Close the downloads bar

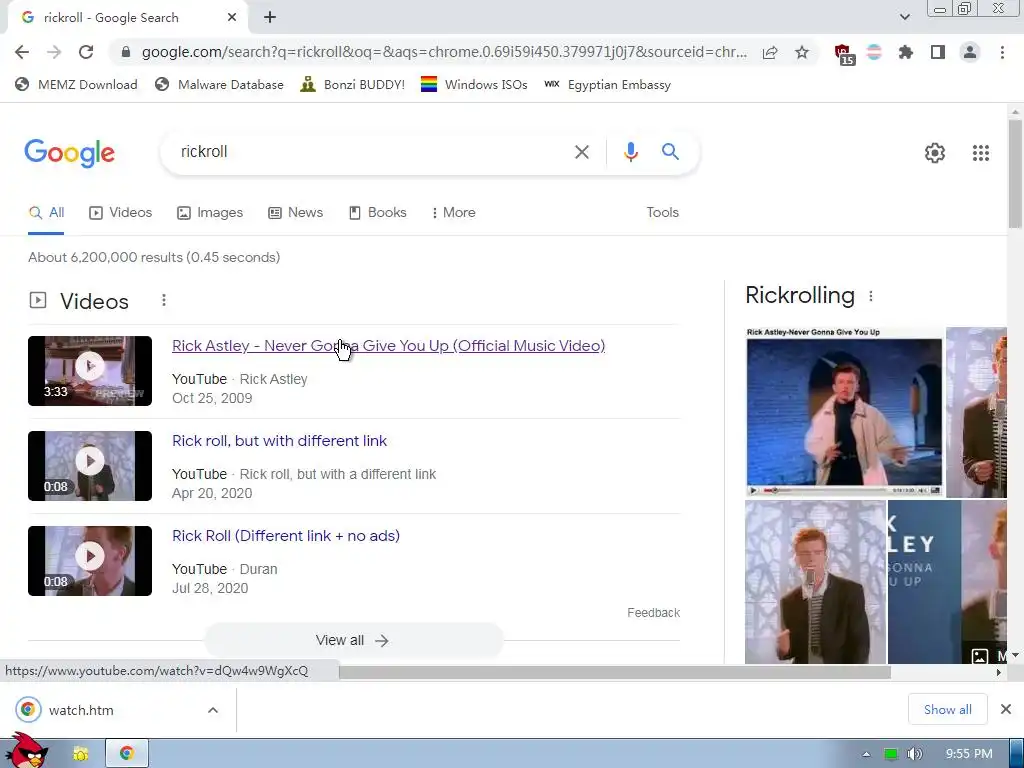tap(1006, 709)
